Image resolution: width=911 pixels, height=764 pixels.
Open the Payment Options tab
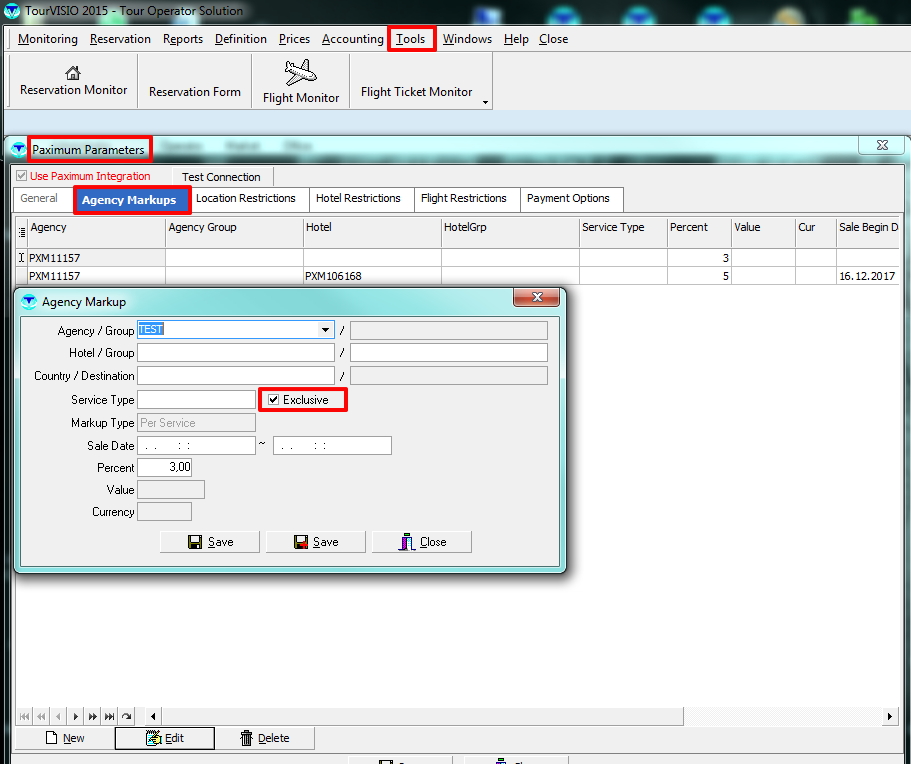568,198
